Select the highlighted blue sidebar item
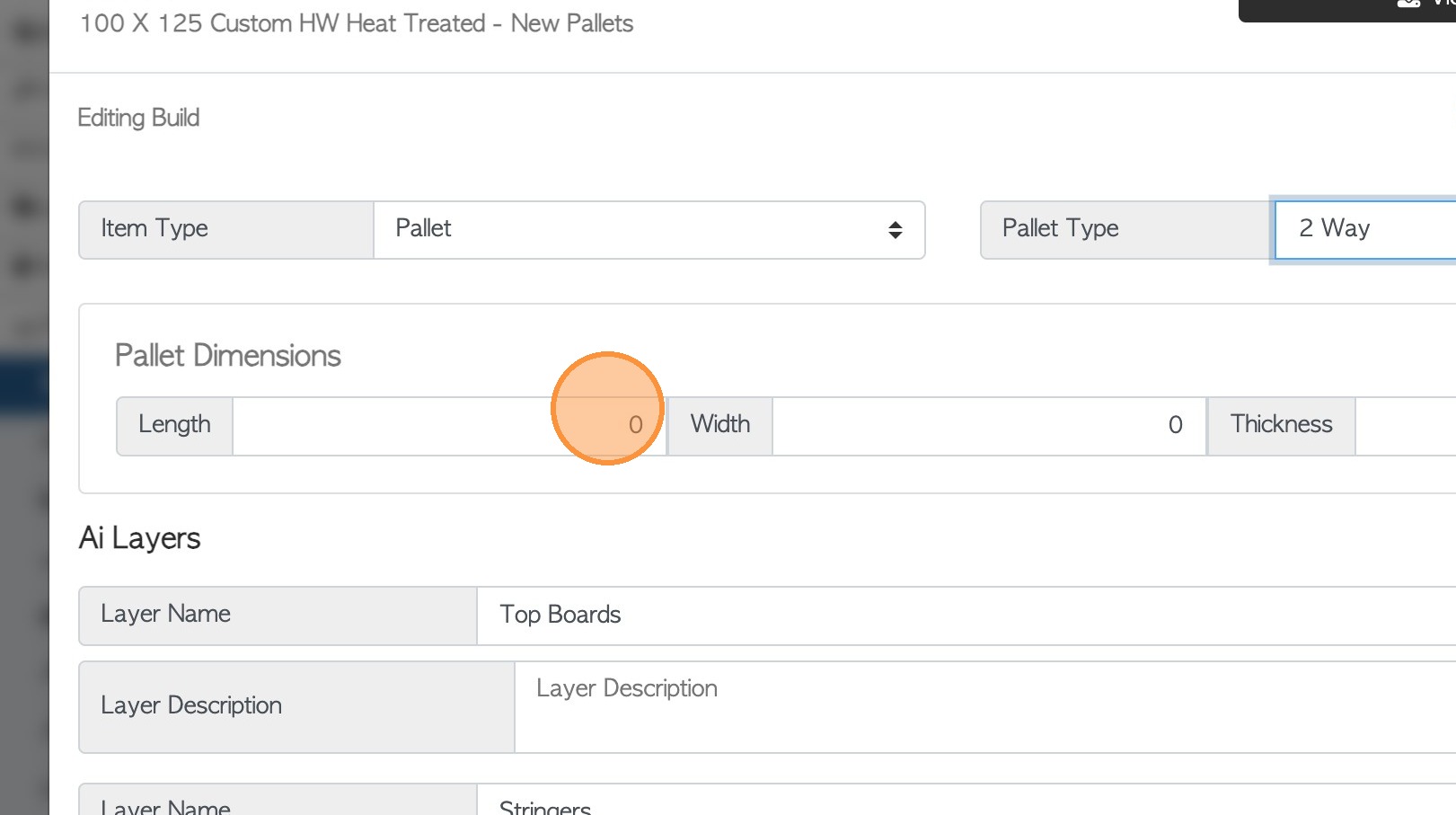 [x=24, y=385]
